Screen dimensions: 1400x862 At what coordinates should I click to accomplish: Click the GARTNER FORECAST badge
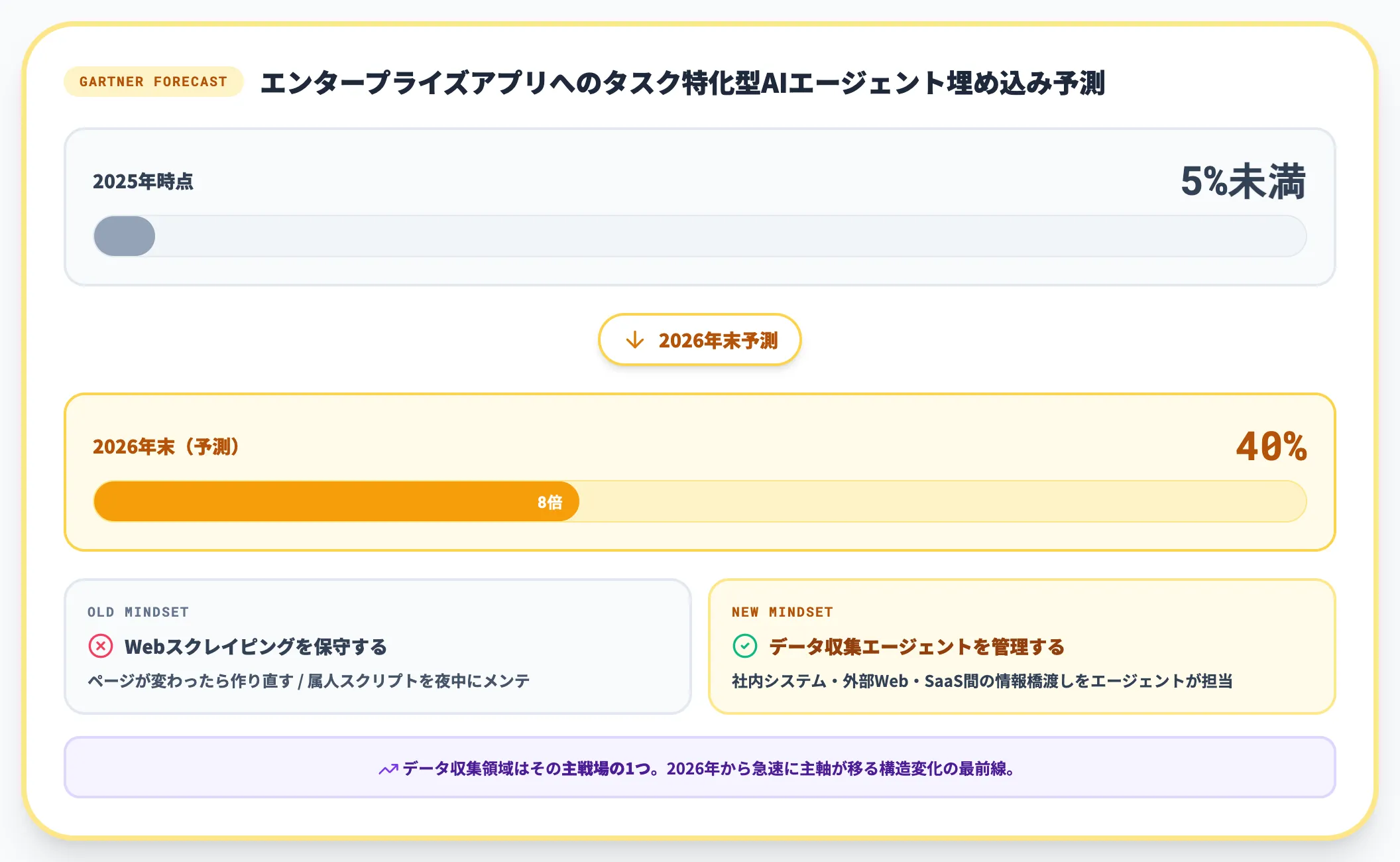(x=153, y=82)
